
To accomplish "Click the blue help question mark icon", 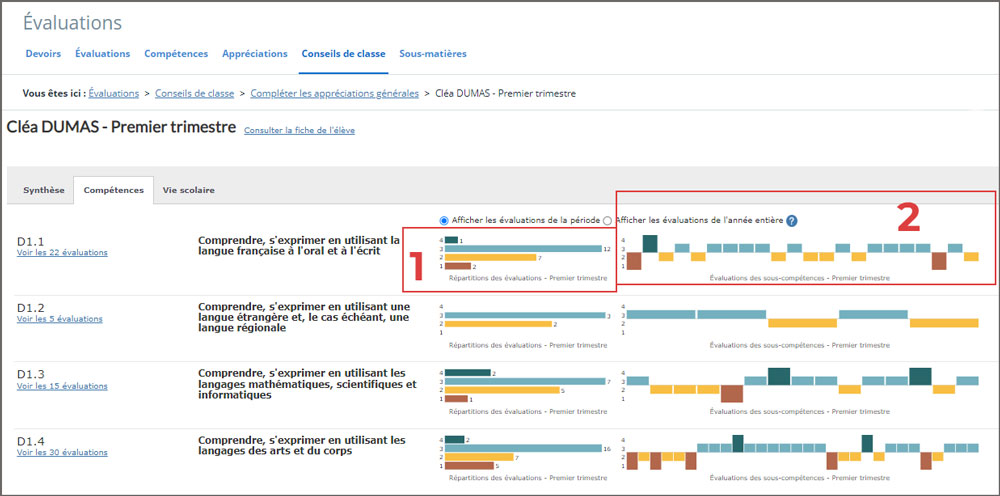I will point(792,220).
